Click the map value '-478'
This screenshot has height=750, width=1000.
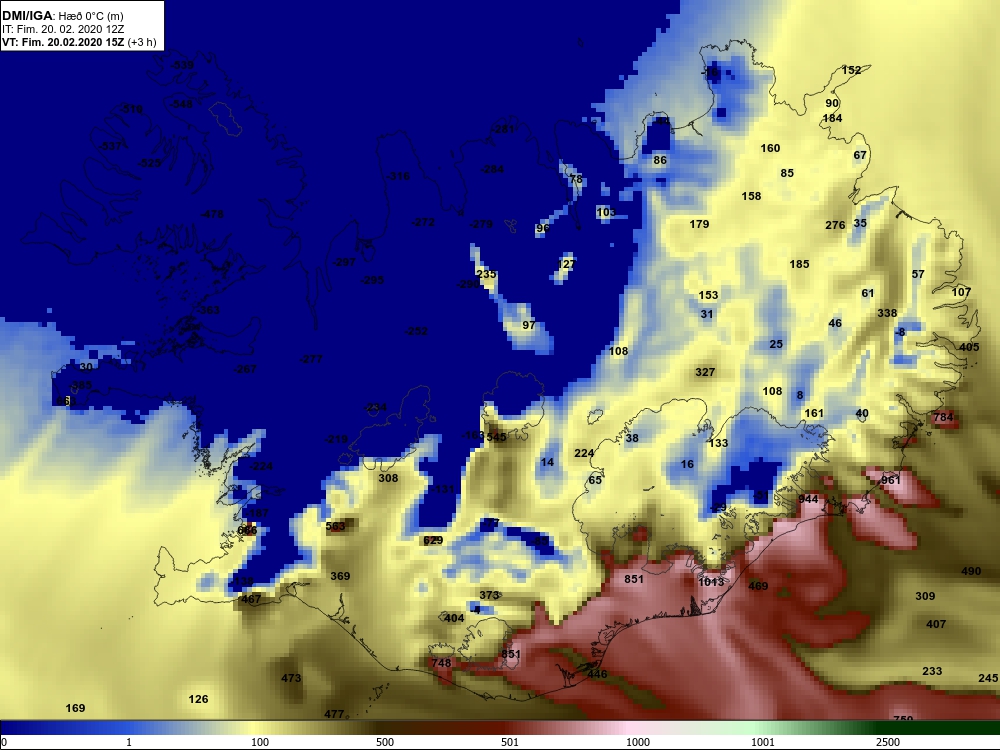click(212, 214)
